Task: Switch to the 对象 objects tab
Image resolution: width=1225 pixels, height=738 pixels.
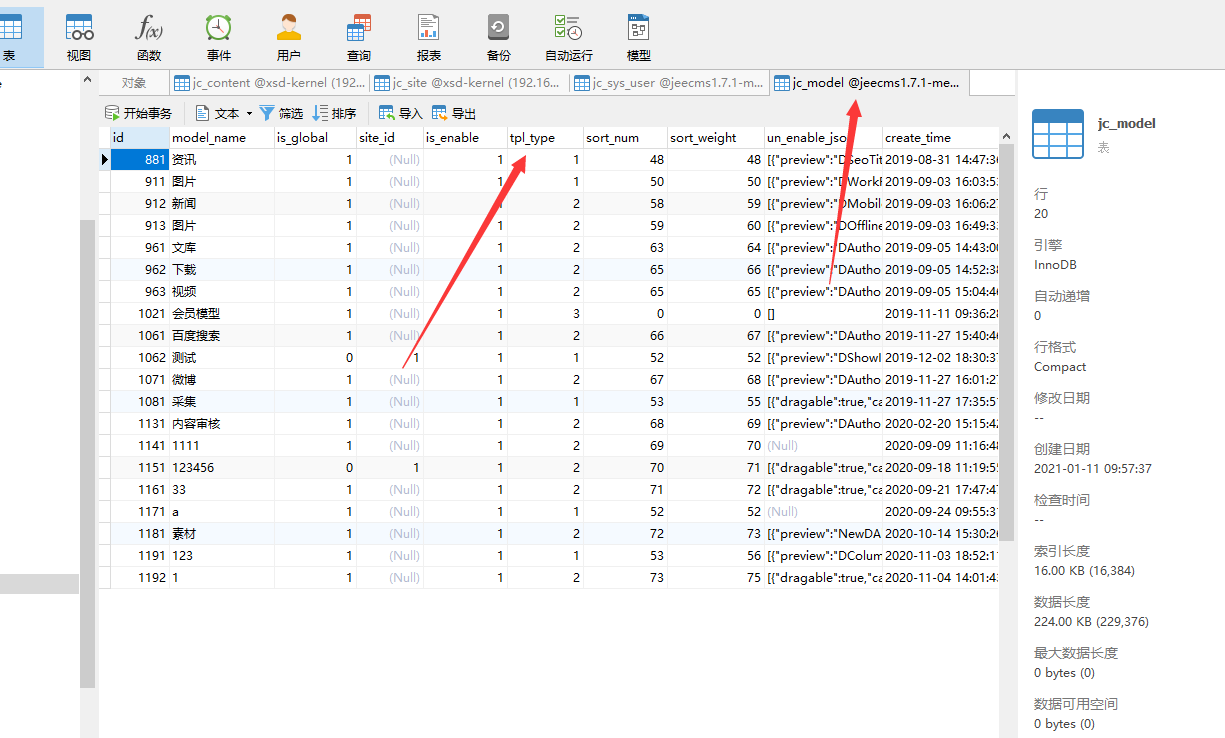Action: tap(134, 83)
